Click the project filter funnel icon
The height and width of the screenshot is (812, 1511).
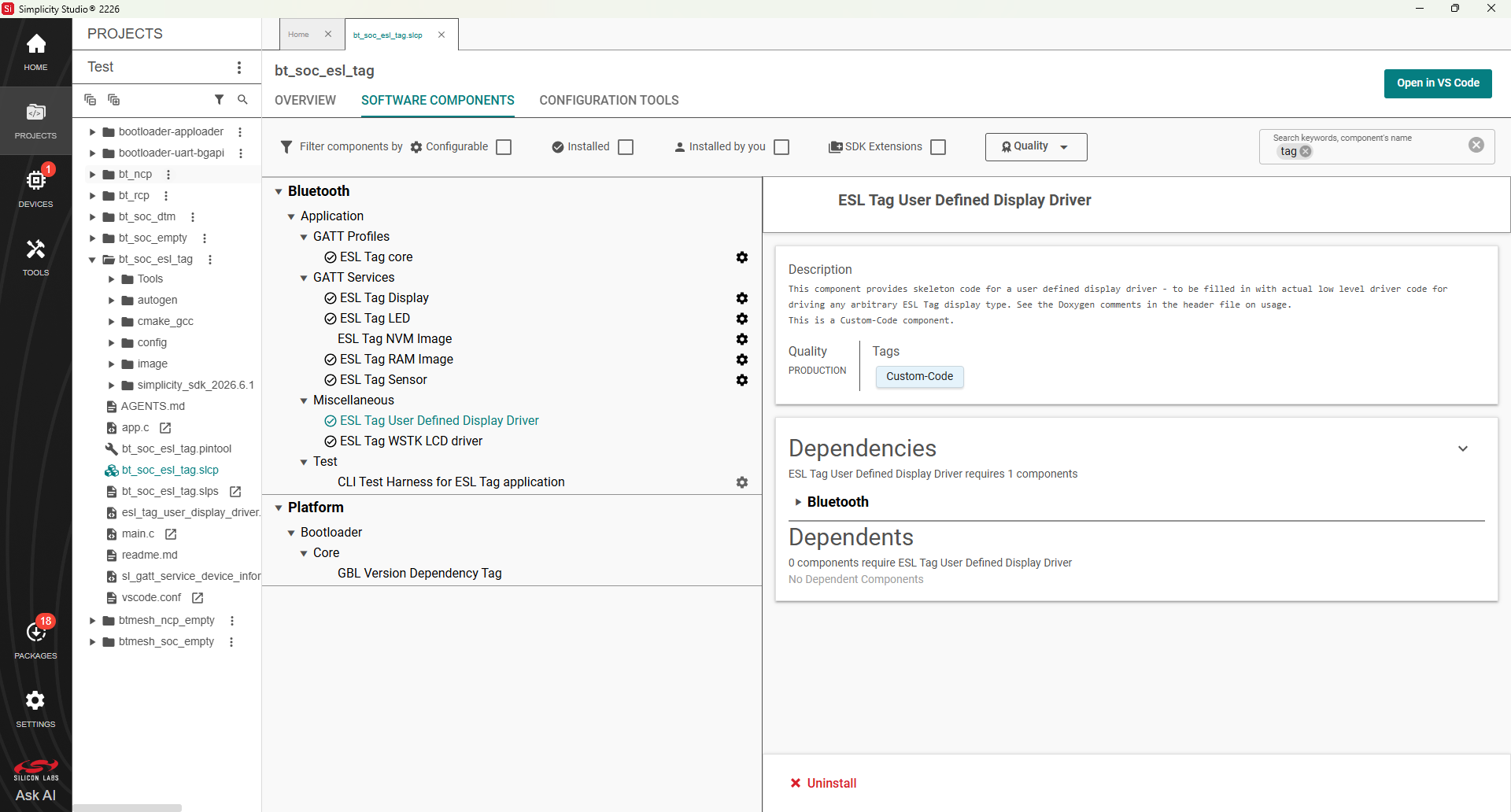coord(220,100)
